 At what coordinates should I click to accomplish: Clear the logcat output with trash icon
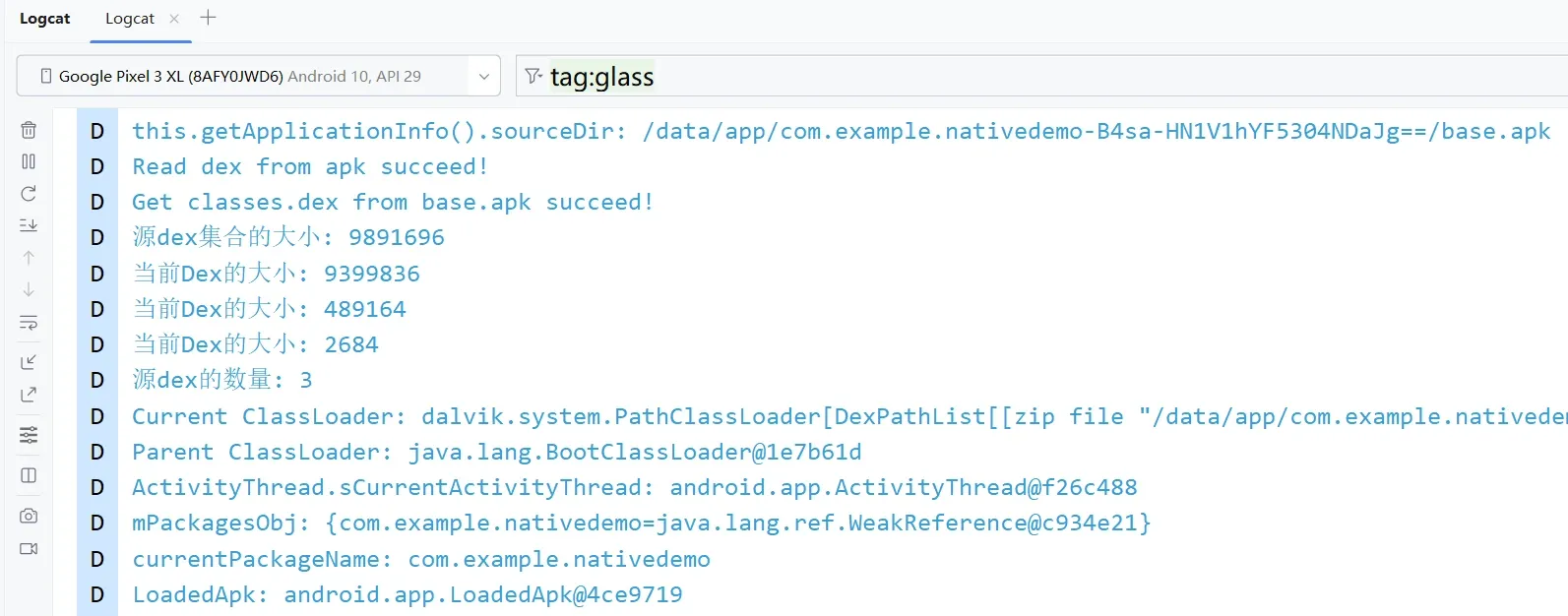pyautogui.click(x=29, y=130)
